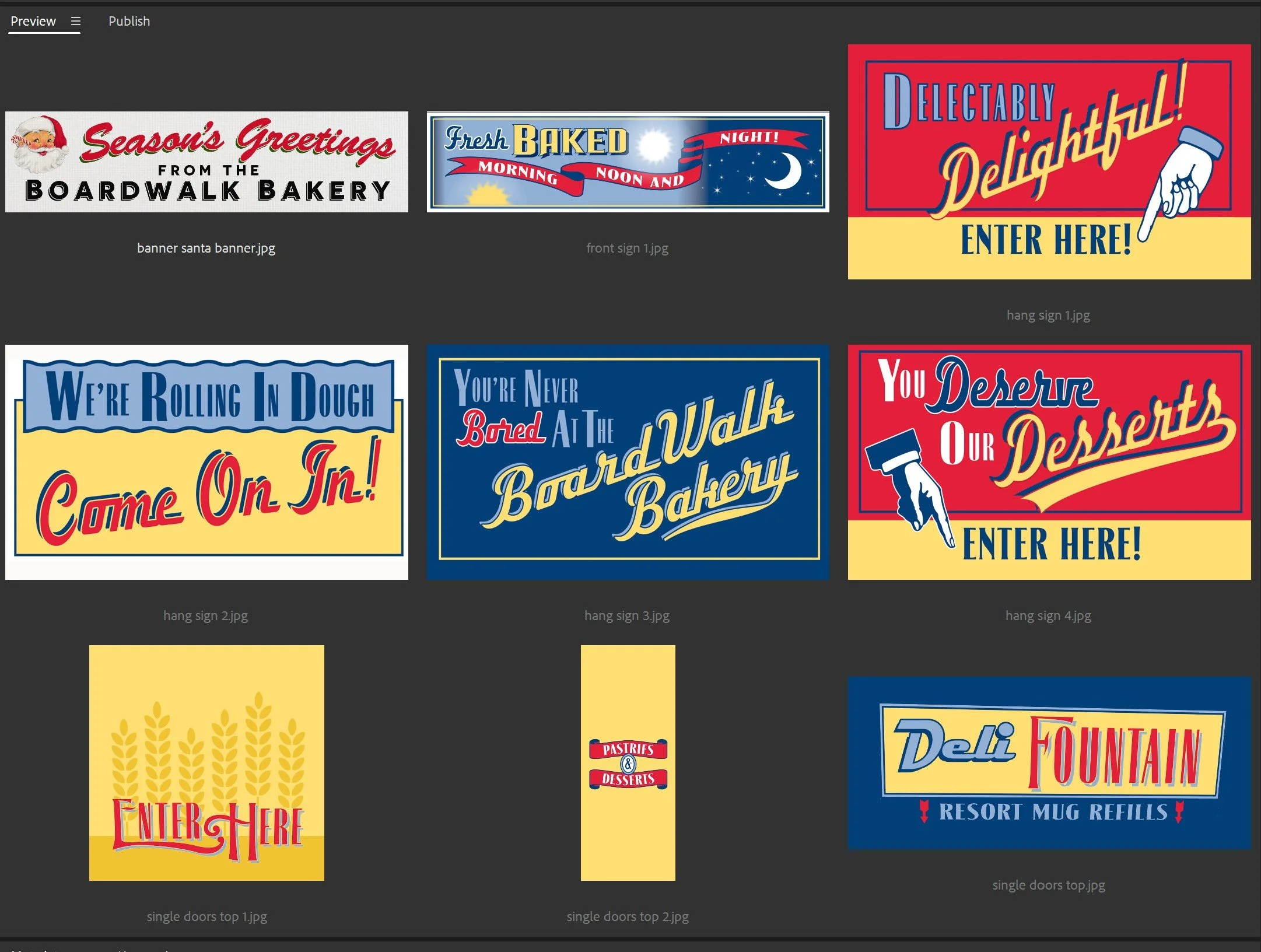This screenshot has width=1261, height=952.
Task: Open the Preview panel hamburger menu
Action: 75,22
